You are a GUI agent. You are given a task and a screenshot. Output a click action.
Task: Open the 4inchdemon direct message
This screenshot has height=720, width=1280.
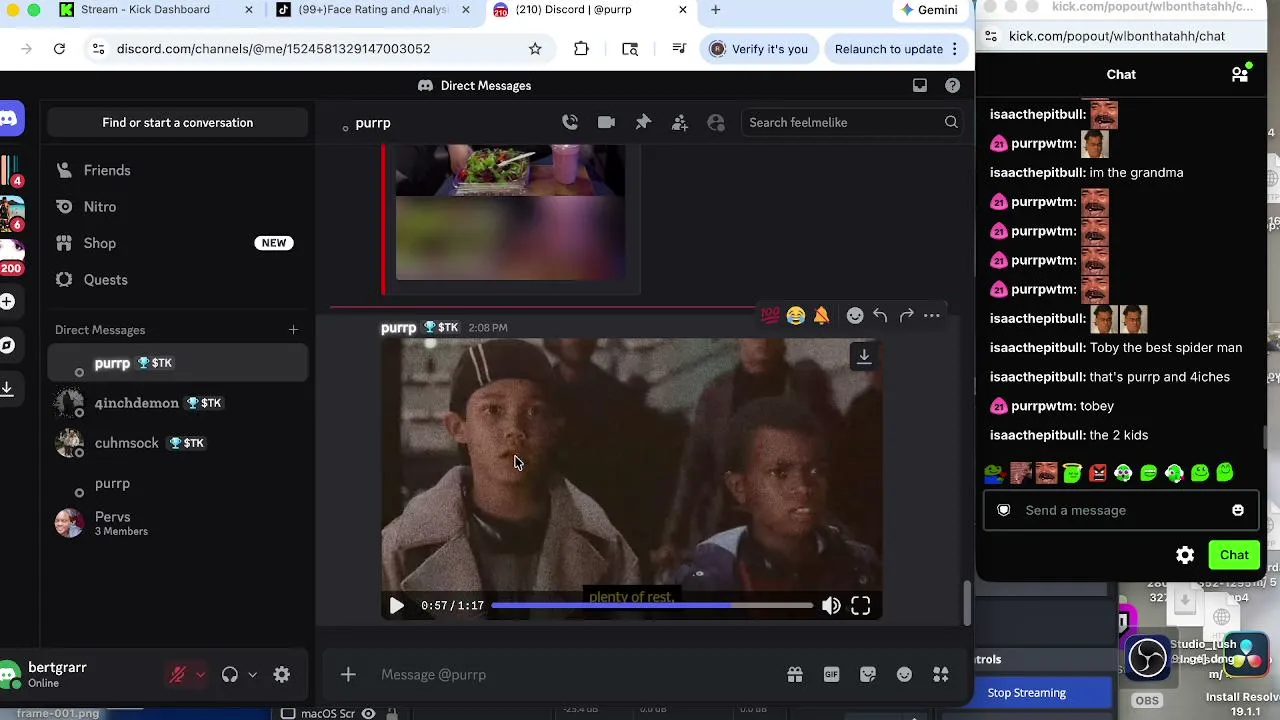pyautogui.click(x=178, y=403)
